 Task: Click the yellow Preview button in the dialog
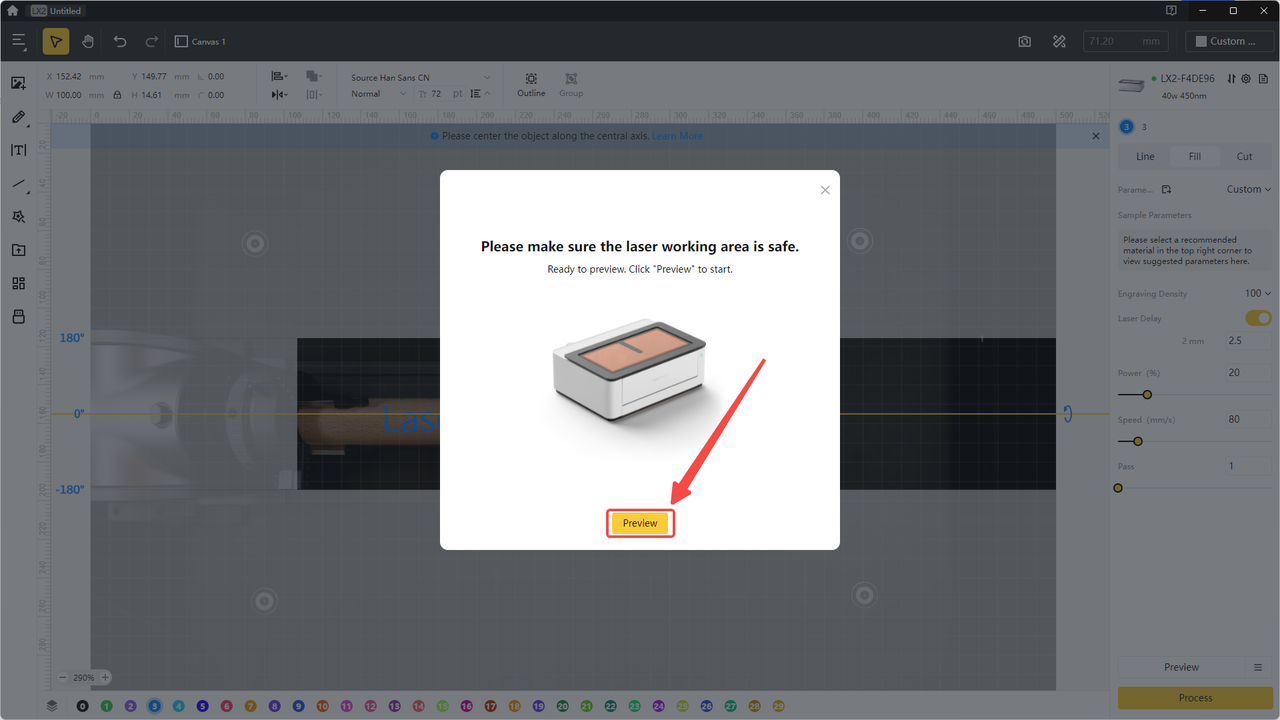(x=640, y=523)
